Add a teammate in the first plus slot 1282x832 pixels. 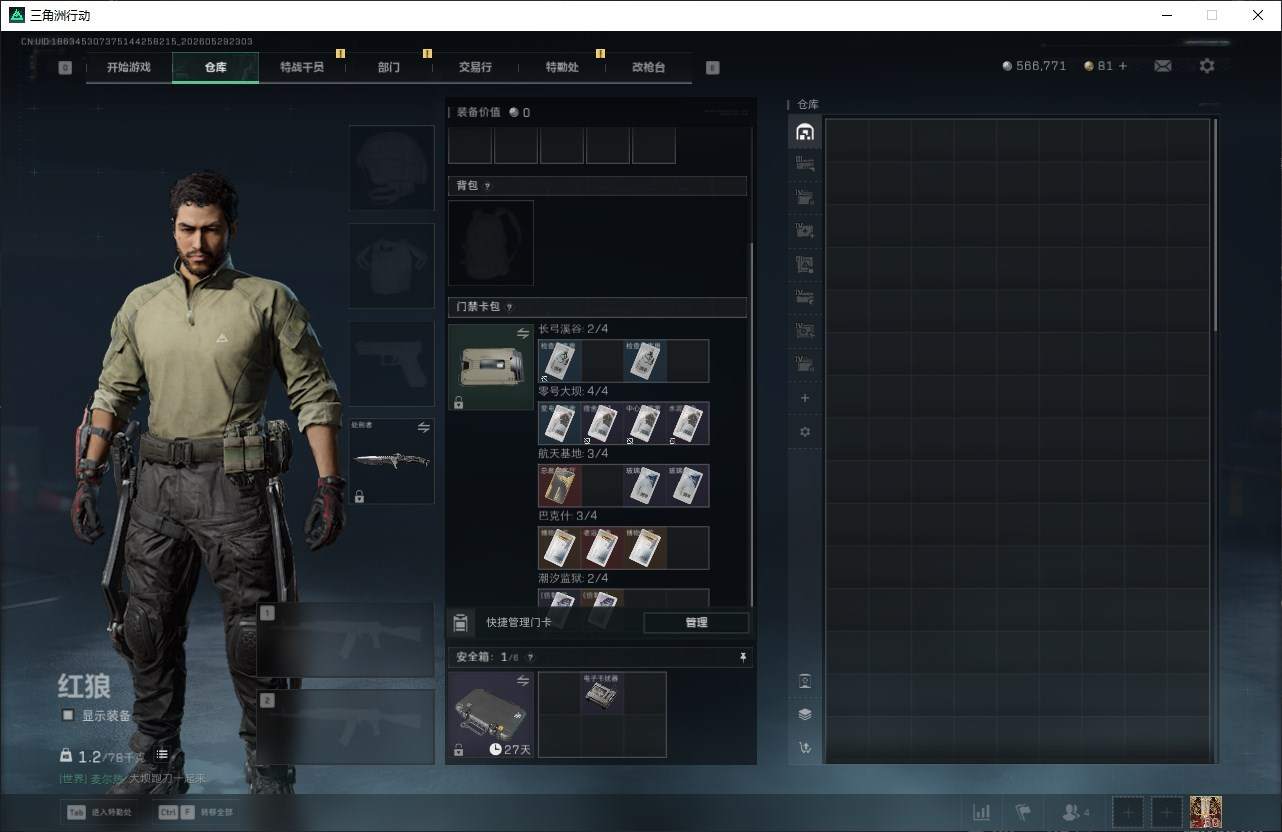pyautogui.click(x=1127, y=812)
